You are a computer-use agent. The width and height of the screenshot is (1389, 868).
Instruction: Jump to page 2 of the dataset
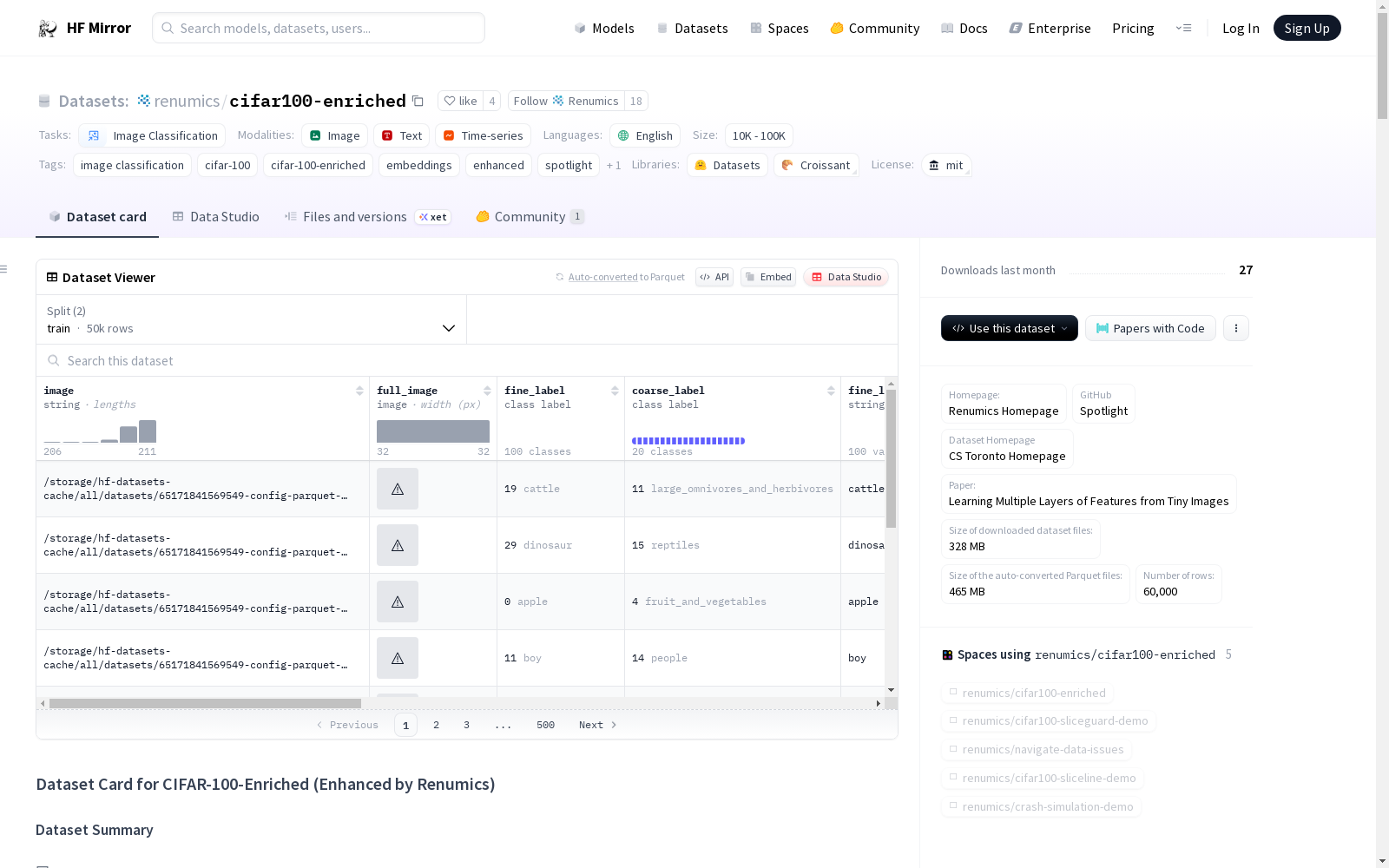436,725
